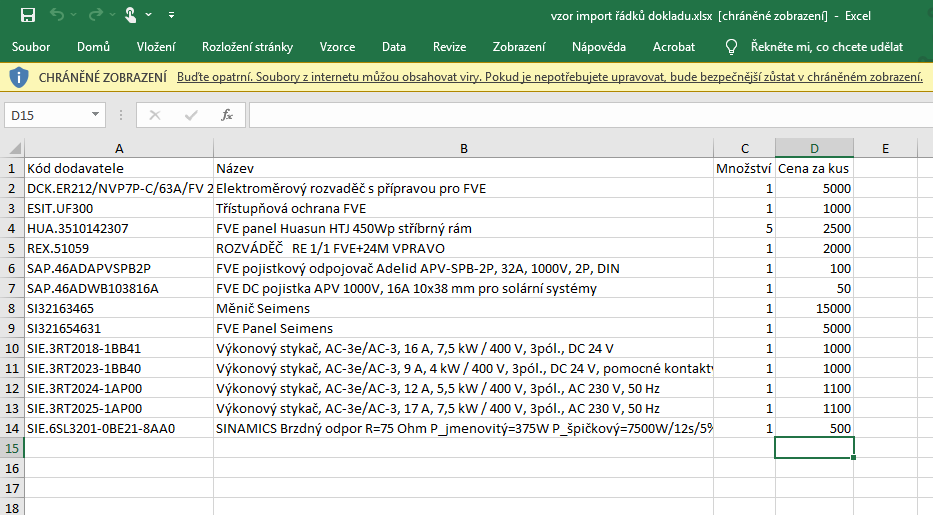This screenshot has width=933, height=515.
Task: Click the Redo arrow icon
Action: pyautogui.click(x=95, y=14)
